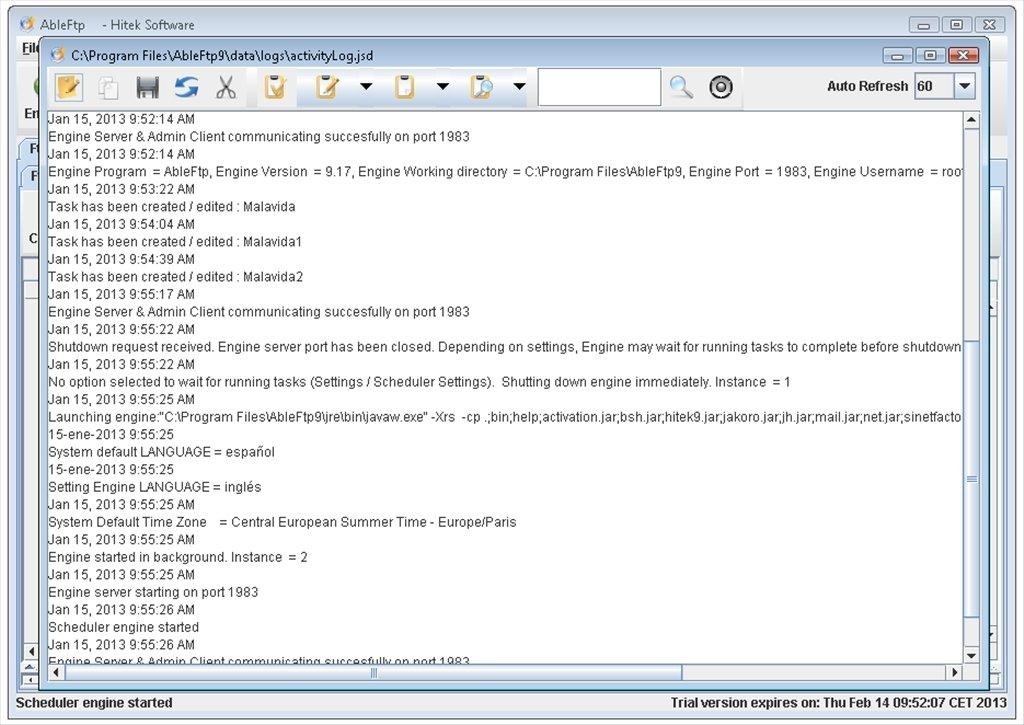
Task: Click the log line starting 'Engine Program = AbleFtp'
Action: click(x=504, y=172)
